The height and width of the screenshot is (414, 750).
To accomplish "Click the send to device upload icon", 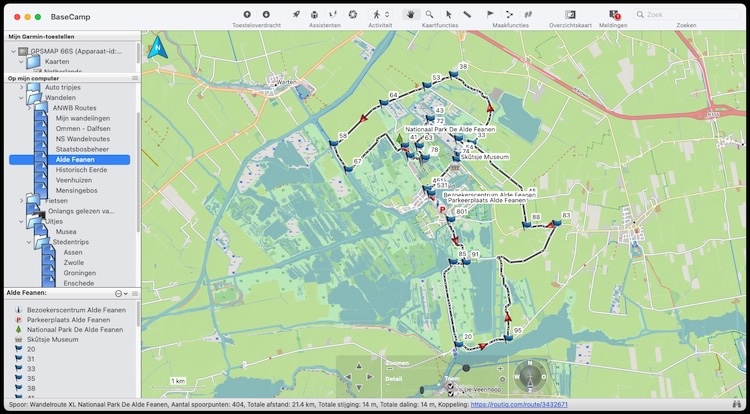I will (x=247, y=15).
